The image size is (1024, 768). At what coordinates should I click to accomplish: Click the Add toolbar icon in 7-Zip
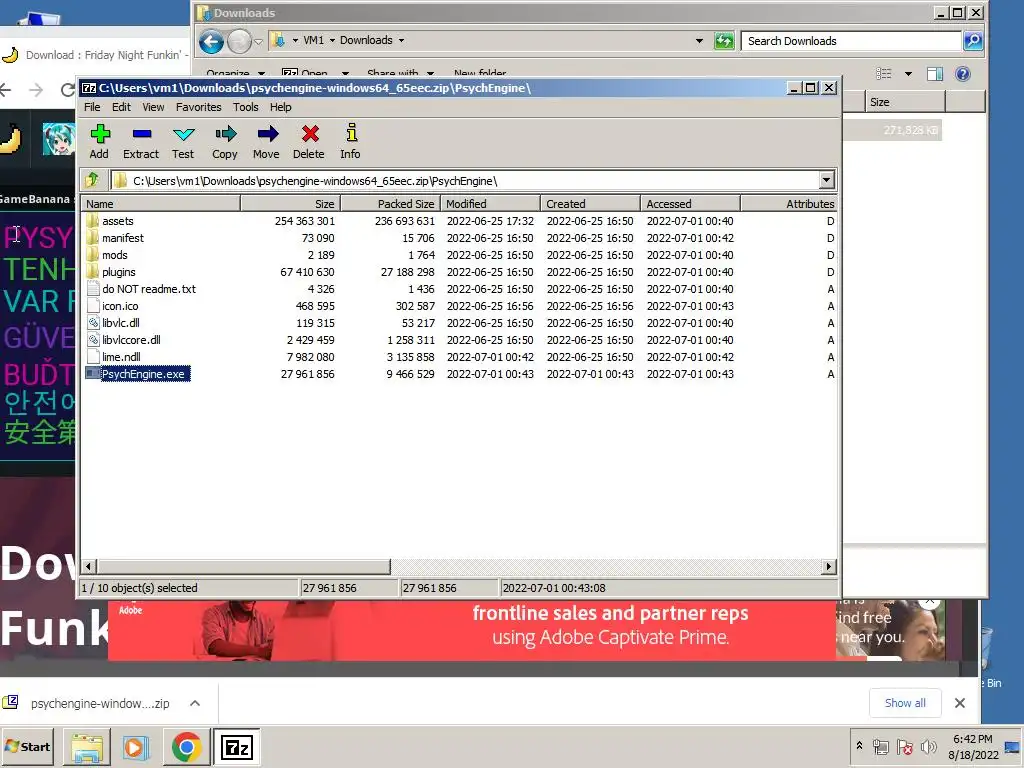tap(100, 141)
